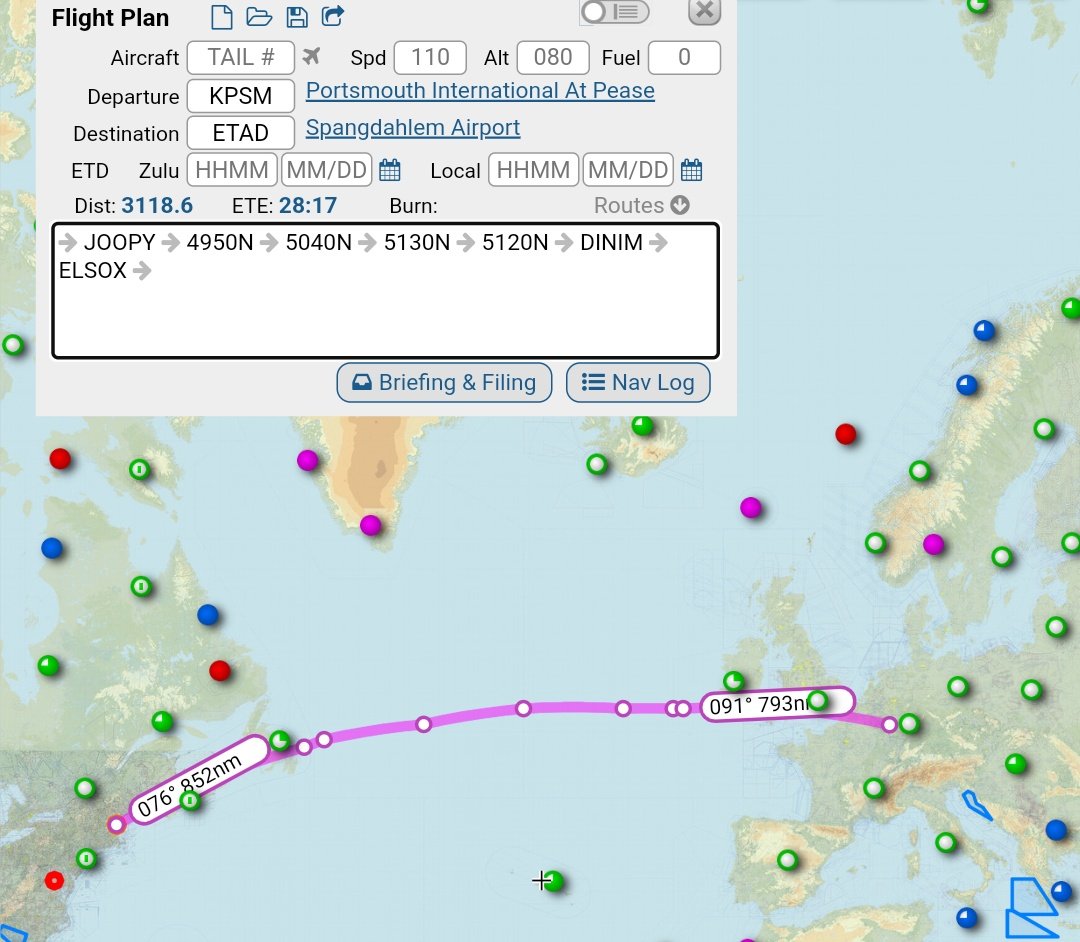Expand the Routes dropdown
This screenshot has height=942, width=1080.
point(641,205)
